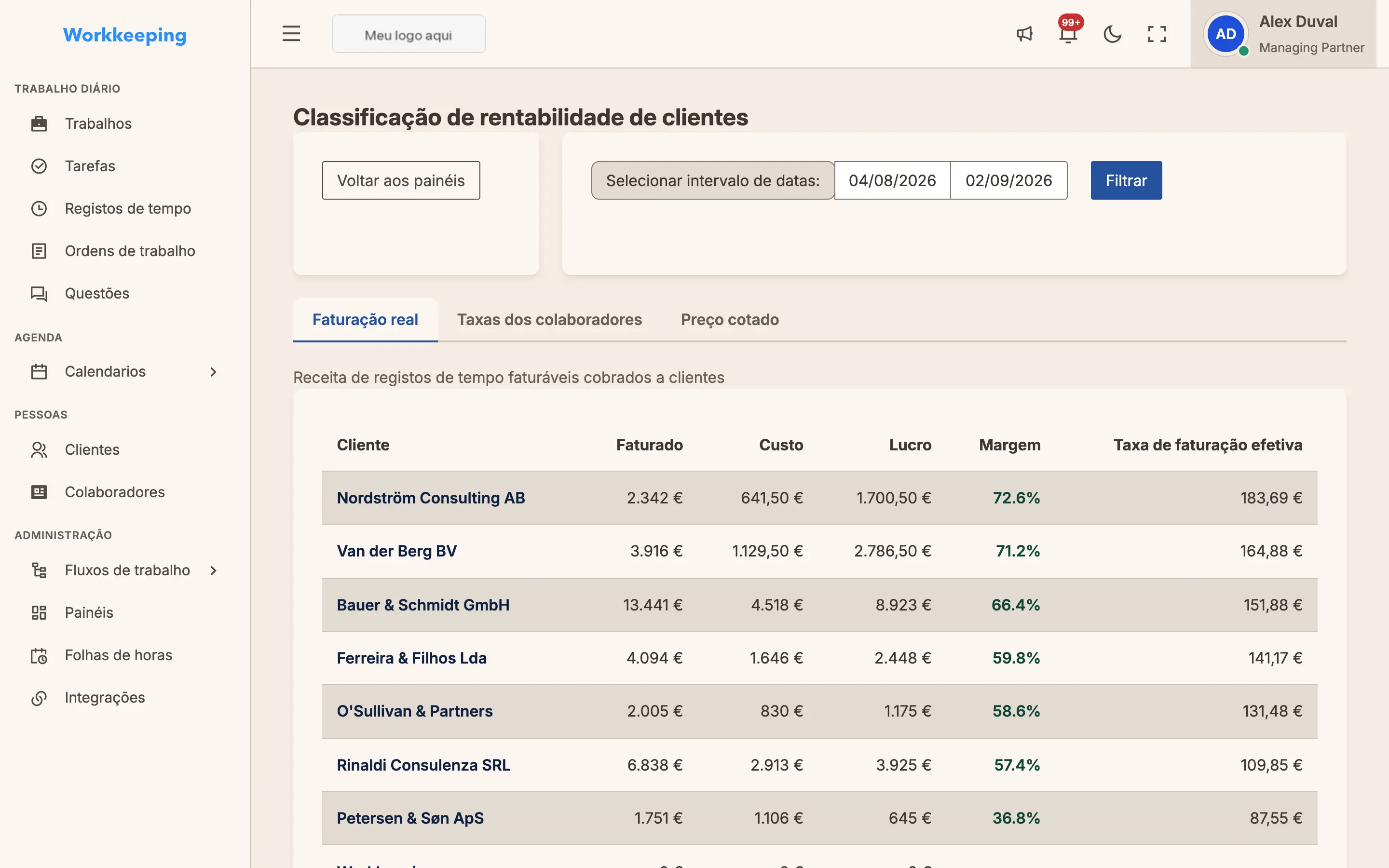Viewport: 1389px width, 868px height.
Task: Click the Trabalhos briefcase icon
Action: (x=39, y=123)
